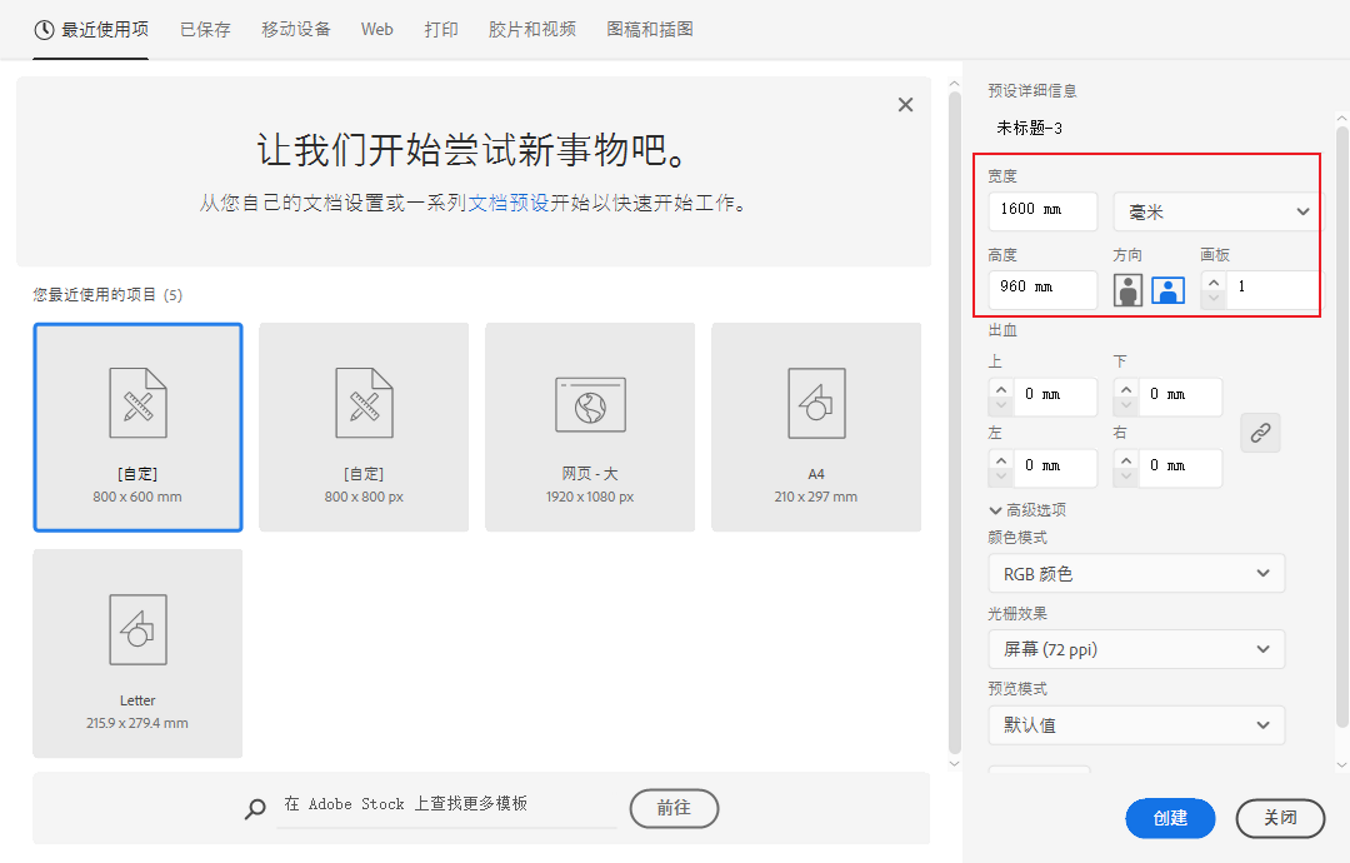The image size is (1350, 863).
Task: Switch to the 移动设备 tab
Action: pos(296,30)
